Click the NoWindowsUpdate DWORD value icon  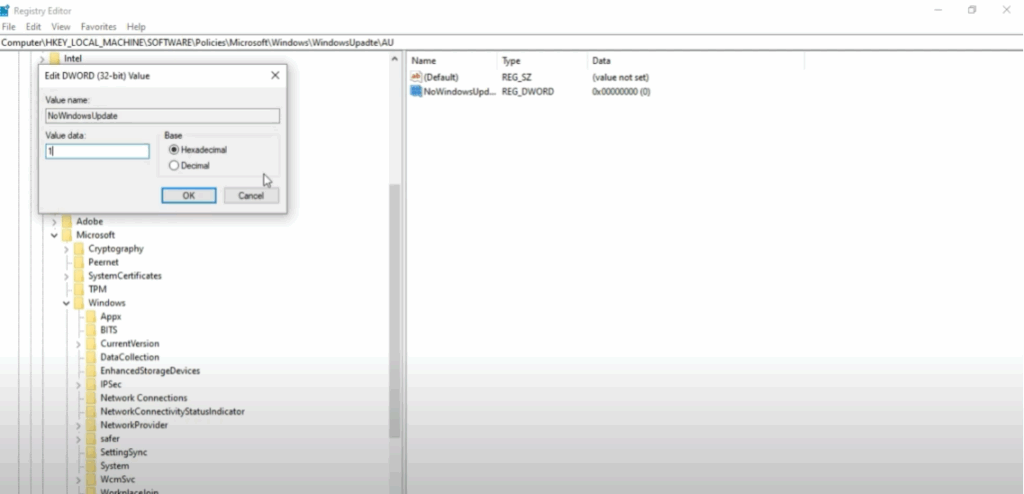[416, 91]
